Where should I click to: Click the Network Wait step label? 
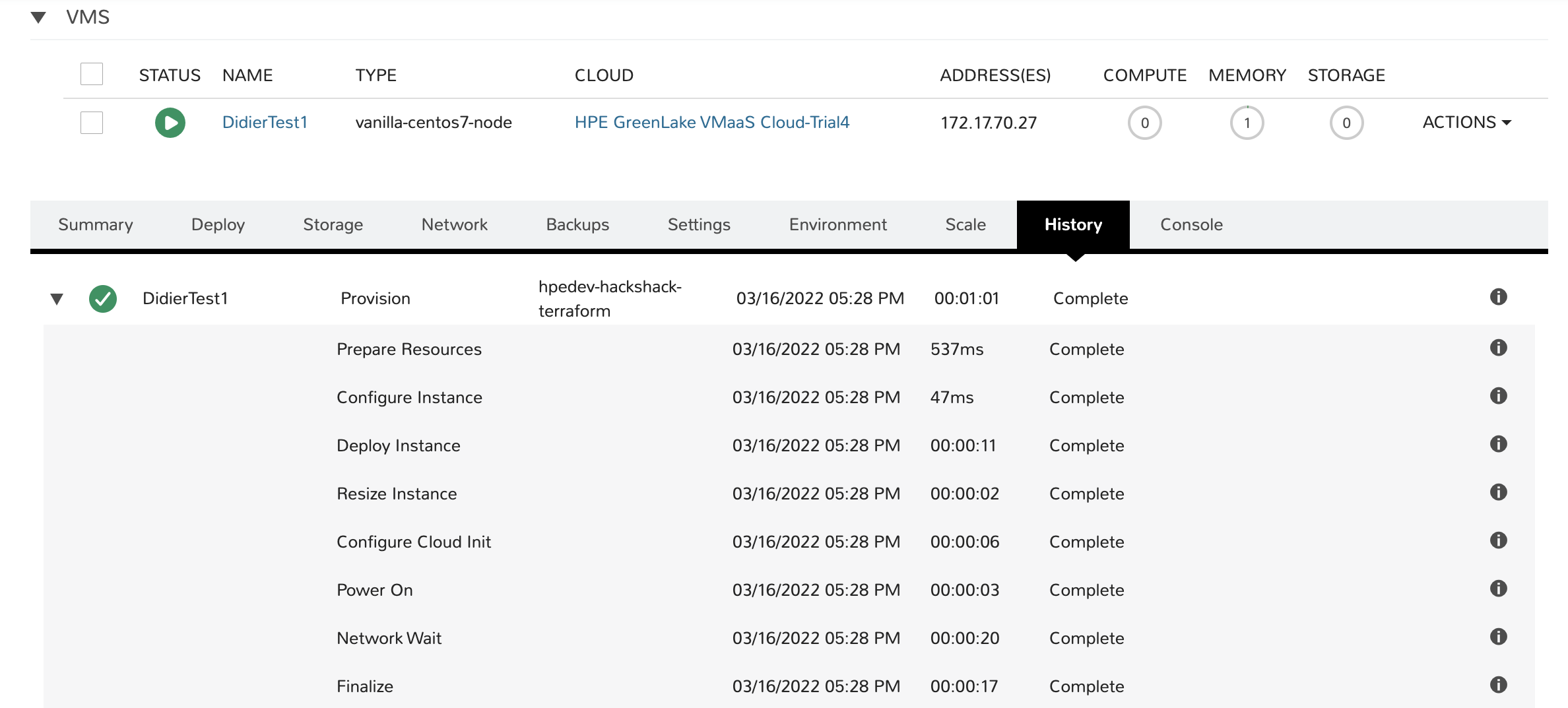tap(389, 639)
